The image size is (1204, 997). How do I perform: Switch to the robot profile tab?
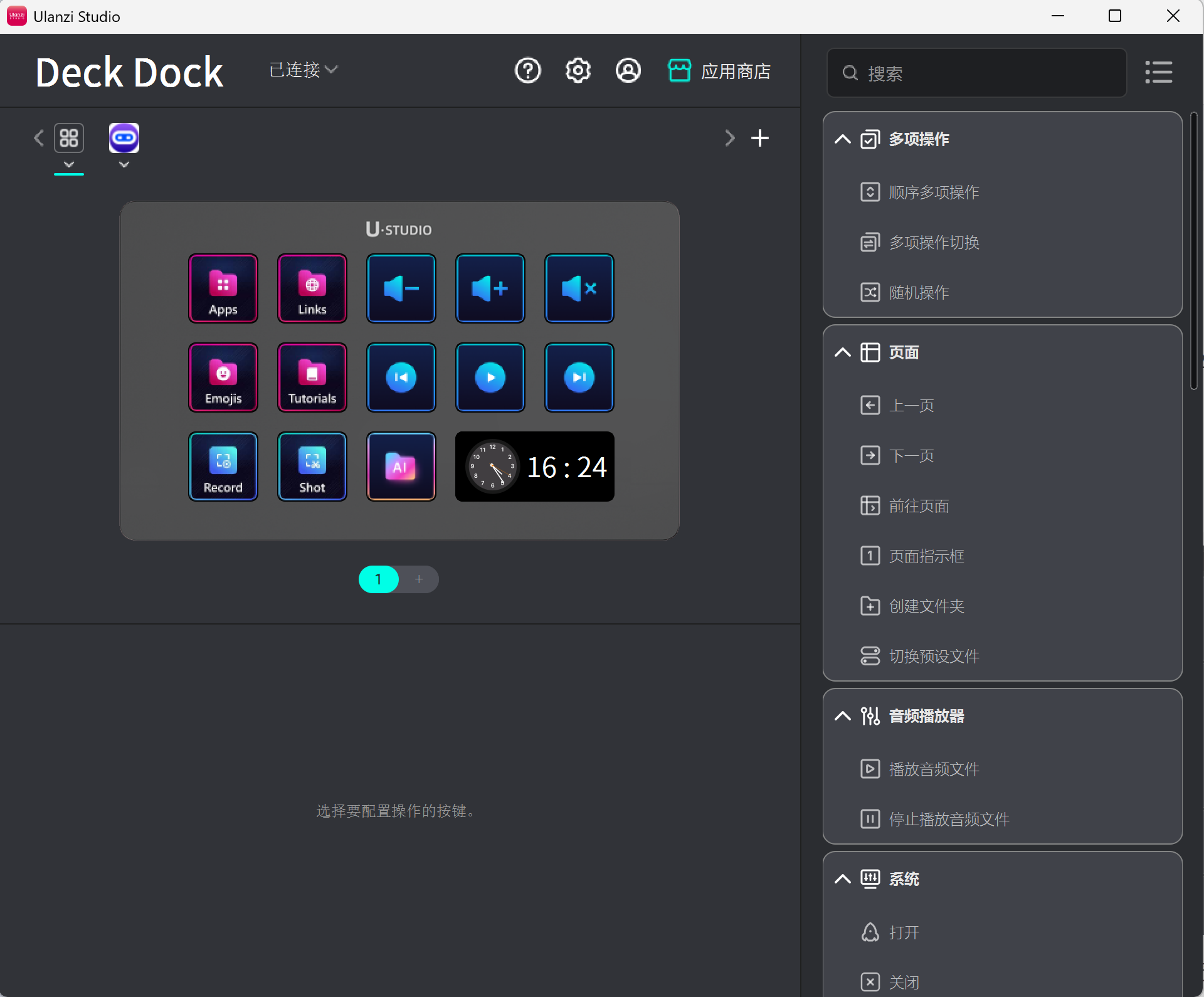tap(124, 138)
